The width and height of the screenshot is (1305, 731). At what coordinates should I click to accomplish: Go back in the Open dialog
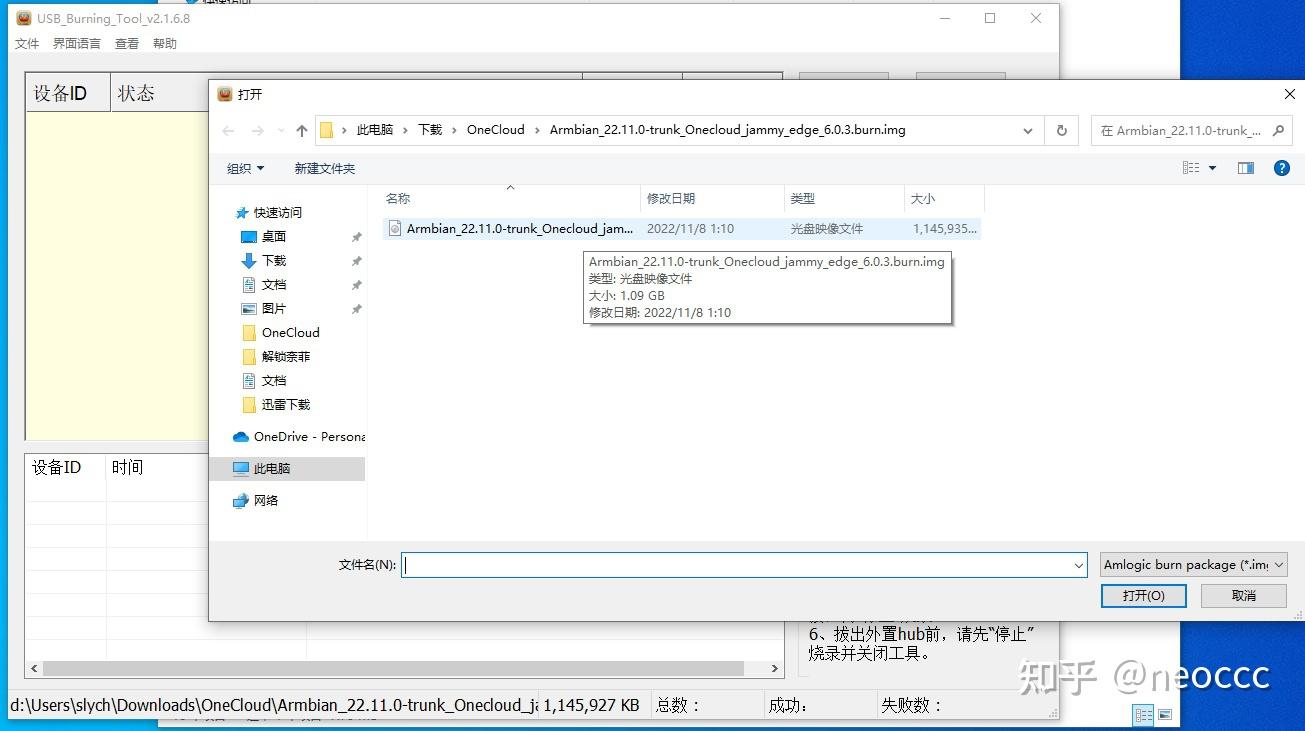pos(228,130)
